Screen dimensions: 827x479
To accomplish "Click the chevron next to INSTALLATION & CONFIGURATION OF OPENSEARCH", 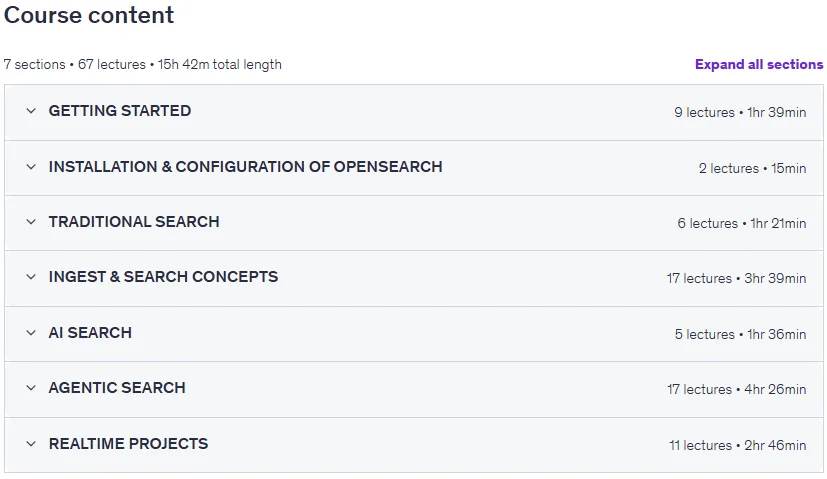I will coord(31,167).
